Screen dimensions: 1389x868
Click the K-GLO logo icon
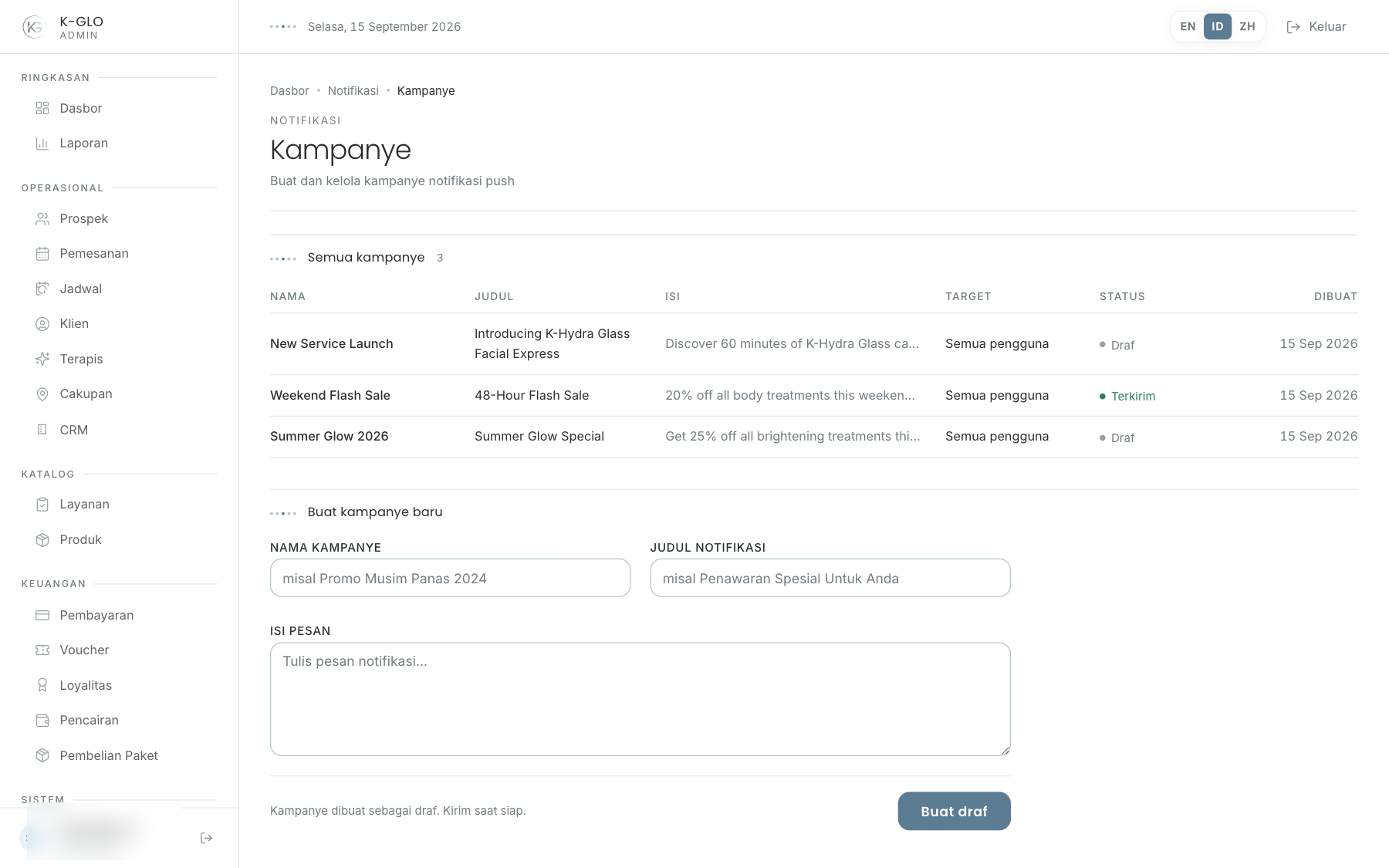pyautogui.click(x=34, y=27)
